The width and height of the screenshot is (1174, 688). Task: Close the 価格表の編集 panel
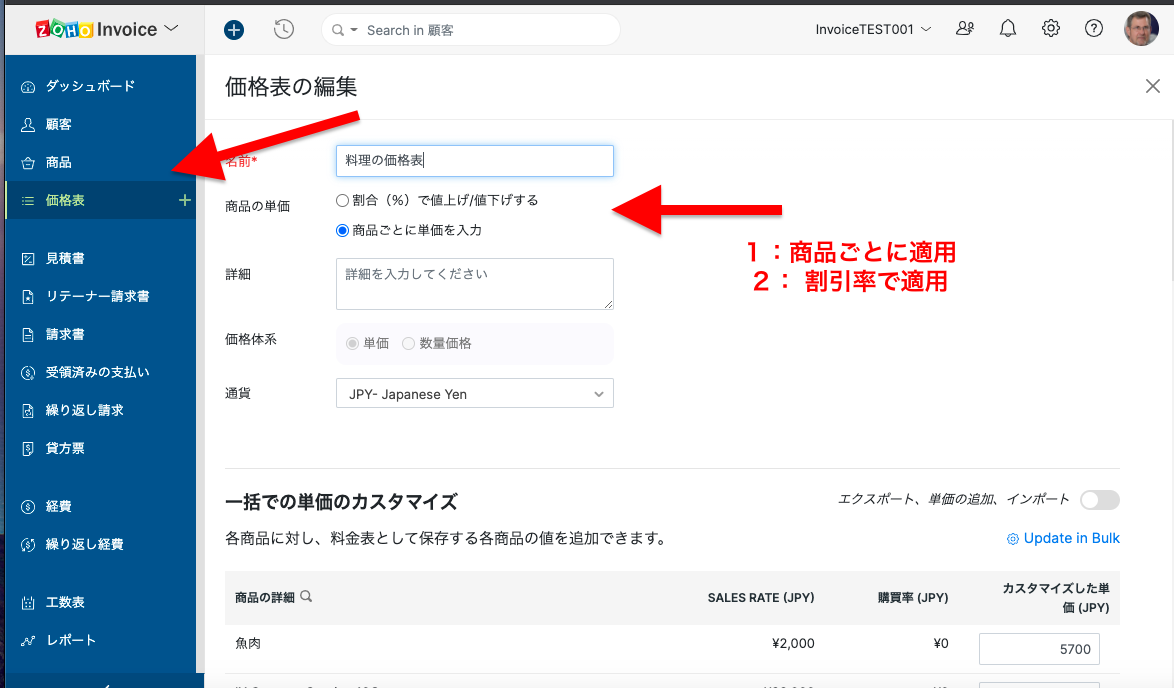click(1152, 87)
